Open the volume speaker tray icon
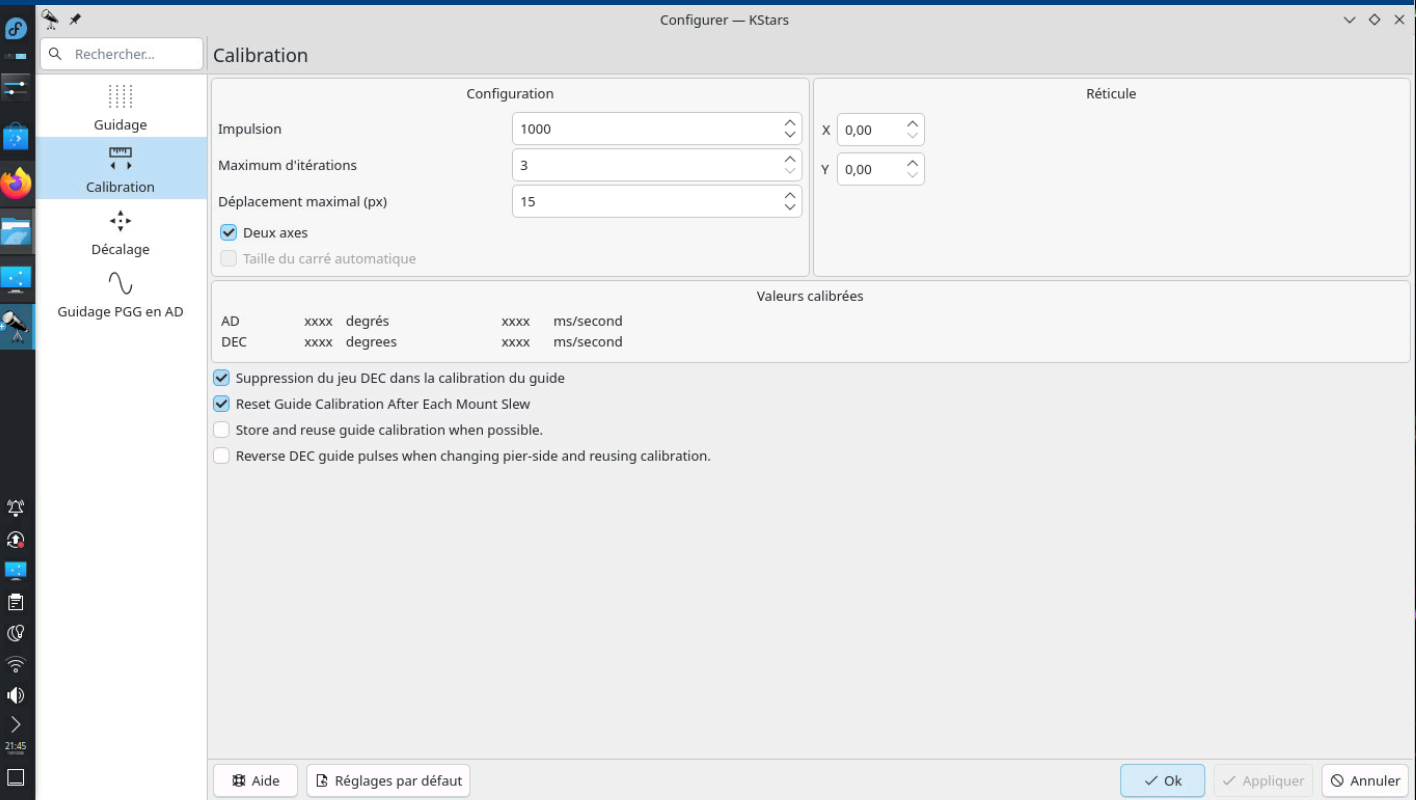This screenshot has width=1416, height=800. point(15,695)
